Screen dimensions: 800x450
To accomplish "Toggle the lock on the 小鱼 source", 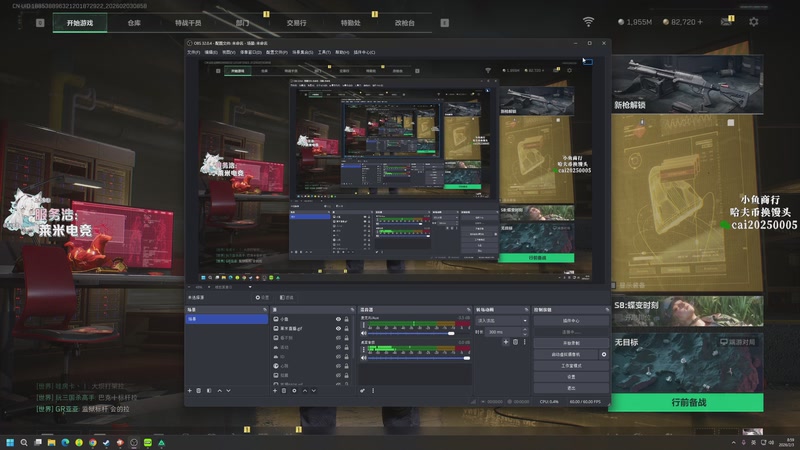I will pyautogui.click(x=346, y=319).
